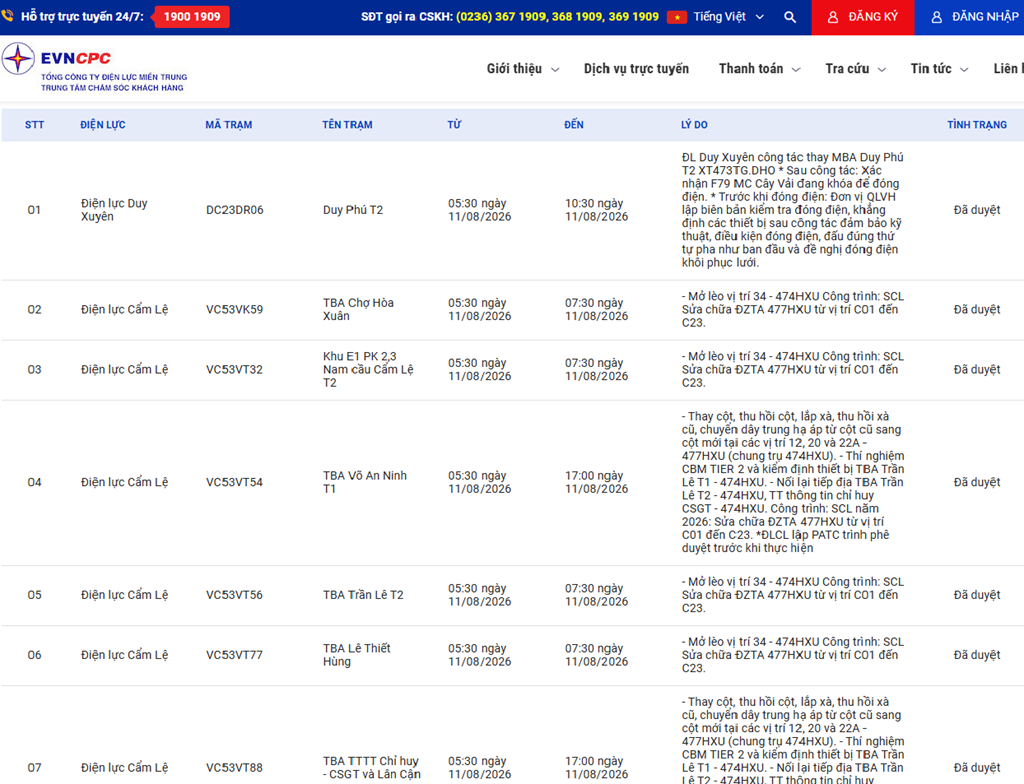Viewport: 1024px width, 784px height.
Task: Select station code VC53VT54
Action: (234, 482)
